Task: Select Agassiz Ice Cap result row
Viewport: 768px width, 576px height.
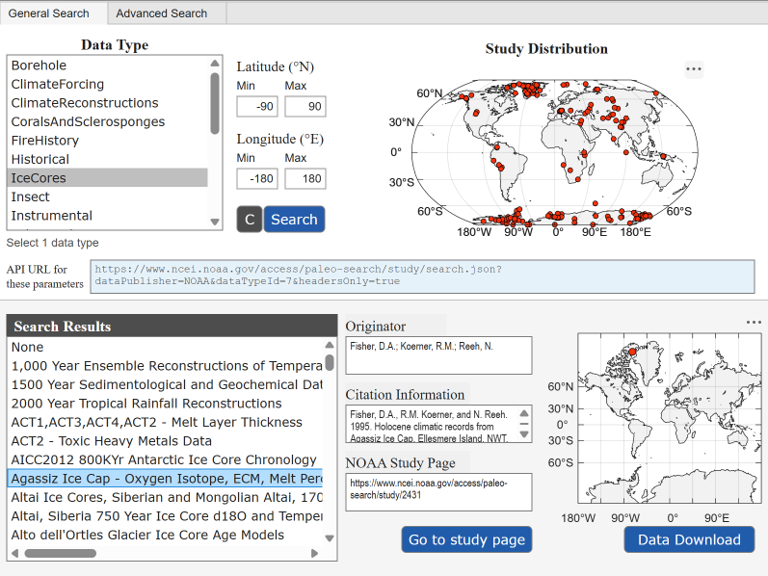Action: 166,479
